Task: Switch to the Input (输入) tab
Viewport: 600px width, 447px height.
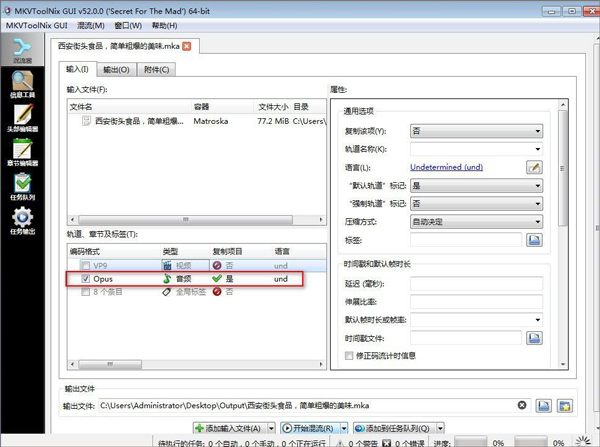Action: [x=77, y=69]
